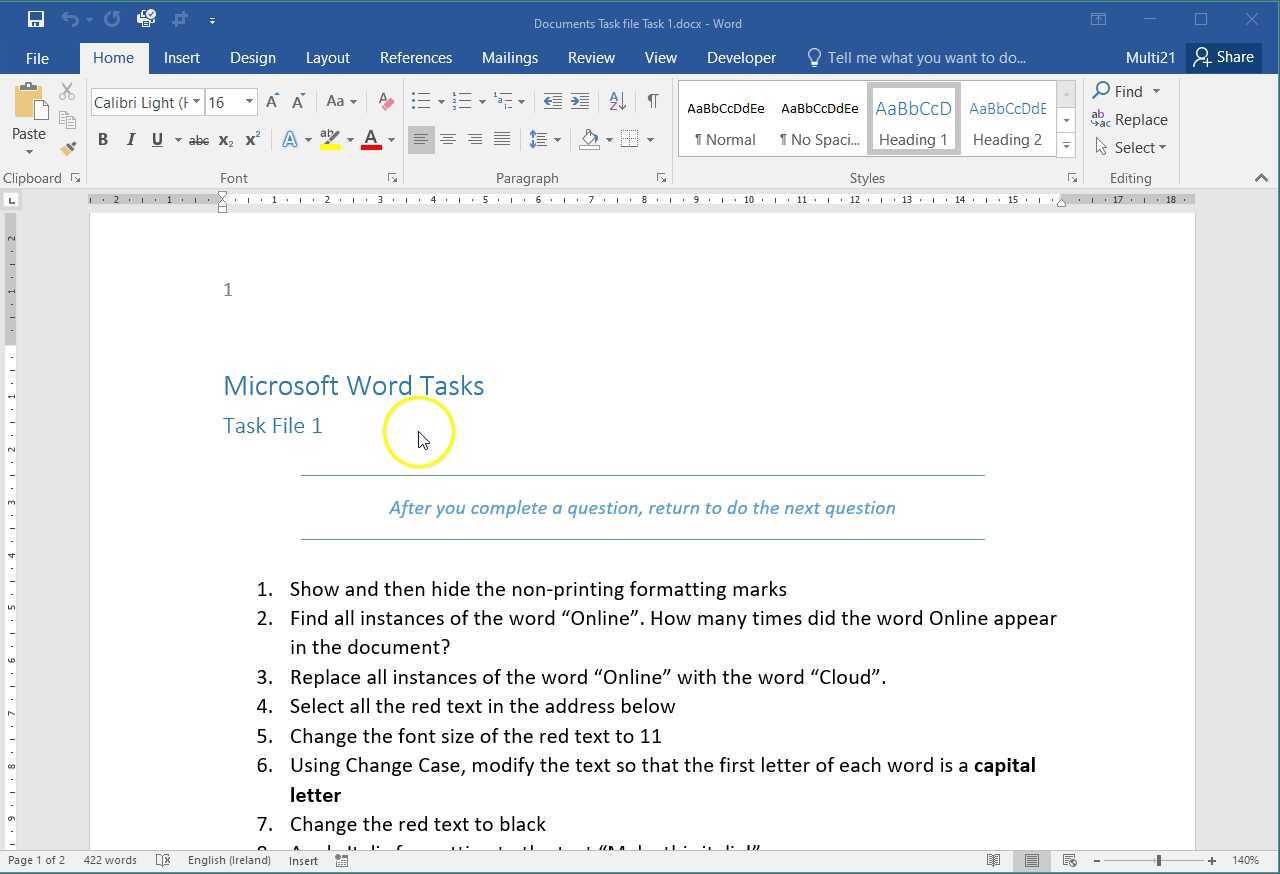Viewport: 1280px width, 874px height.
Task: Click the Zoom in plus button
Action: pyautogui.click(x=1211, y=860)
